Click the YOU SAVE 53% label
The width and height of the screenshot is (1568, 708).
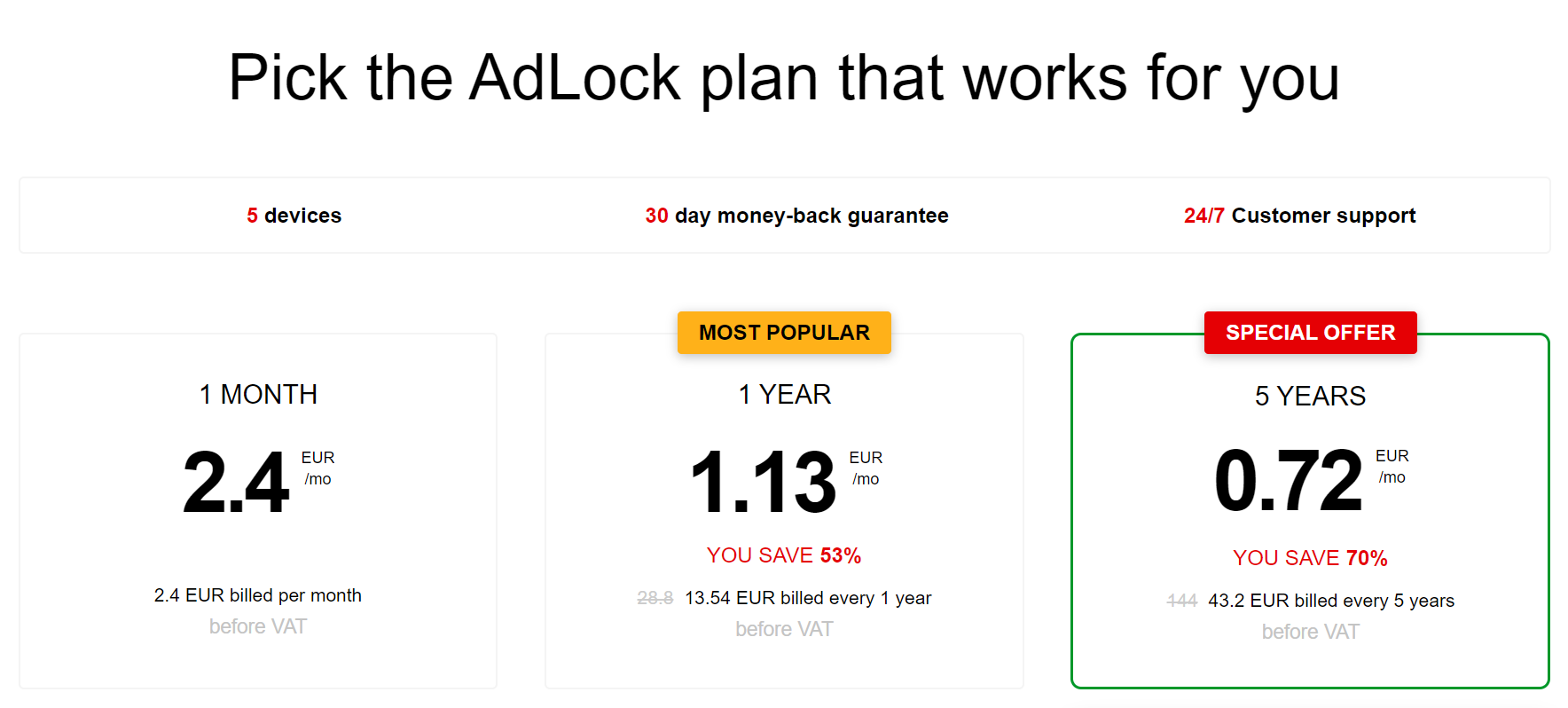click(x=784, y=555)
